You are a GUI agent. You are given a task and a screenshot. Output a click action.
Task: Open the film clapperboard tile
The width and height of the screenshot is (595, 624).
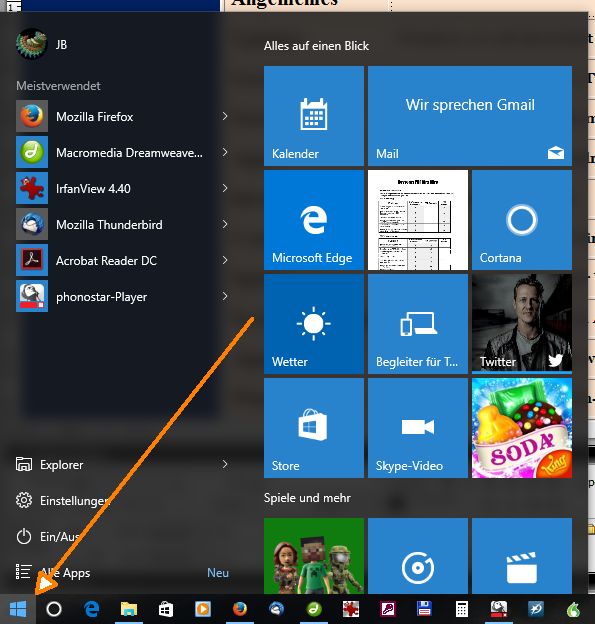(522, 556)
